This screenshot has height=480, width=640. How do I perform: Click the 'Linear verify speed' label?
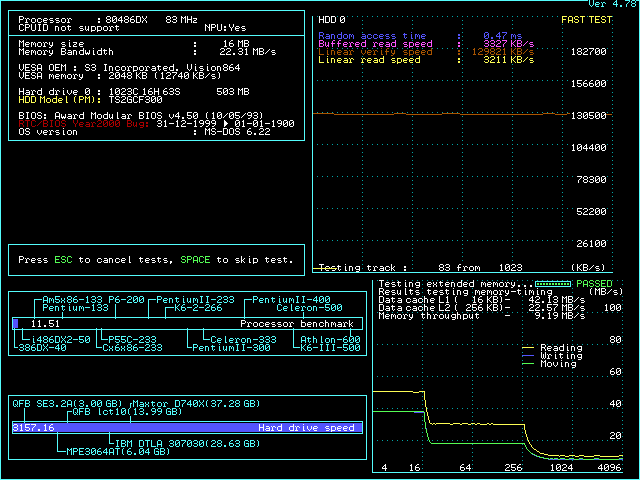point(375,52)
